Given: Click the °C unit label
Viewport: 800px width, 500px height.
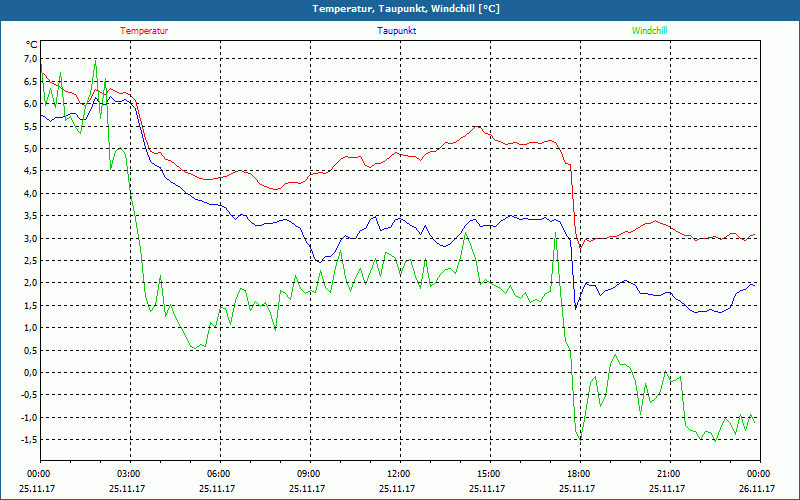Looking at the screenshot, I should point(32,45).
